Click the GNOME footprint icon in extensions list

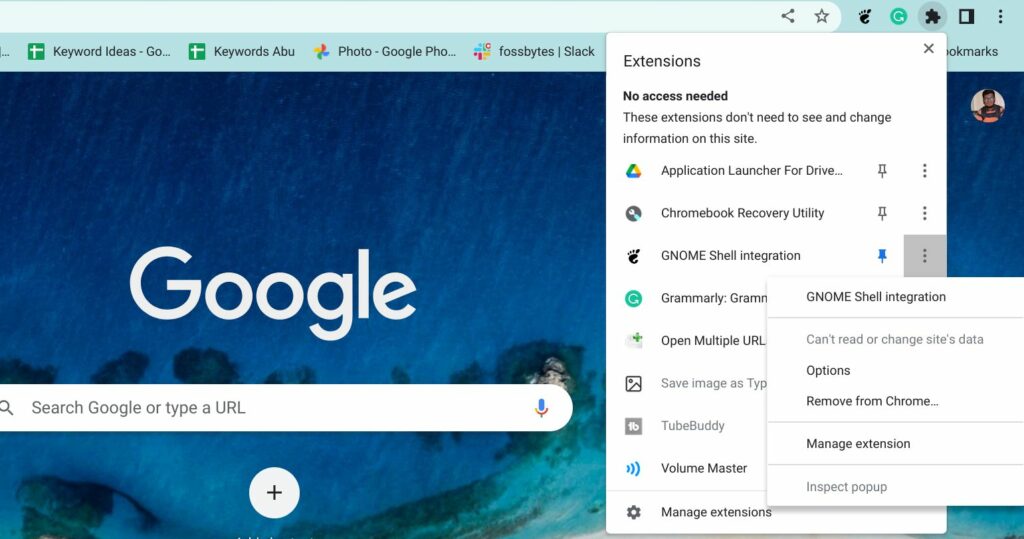[633, 255]
